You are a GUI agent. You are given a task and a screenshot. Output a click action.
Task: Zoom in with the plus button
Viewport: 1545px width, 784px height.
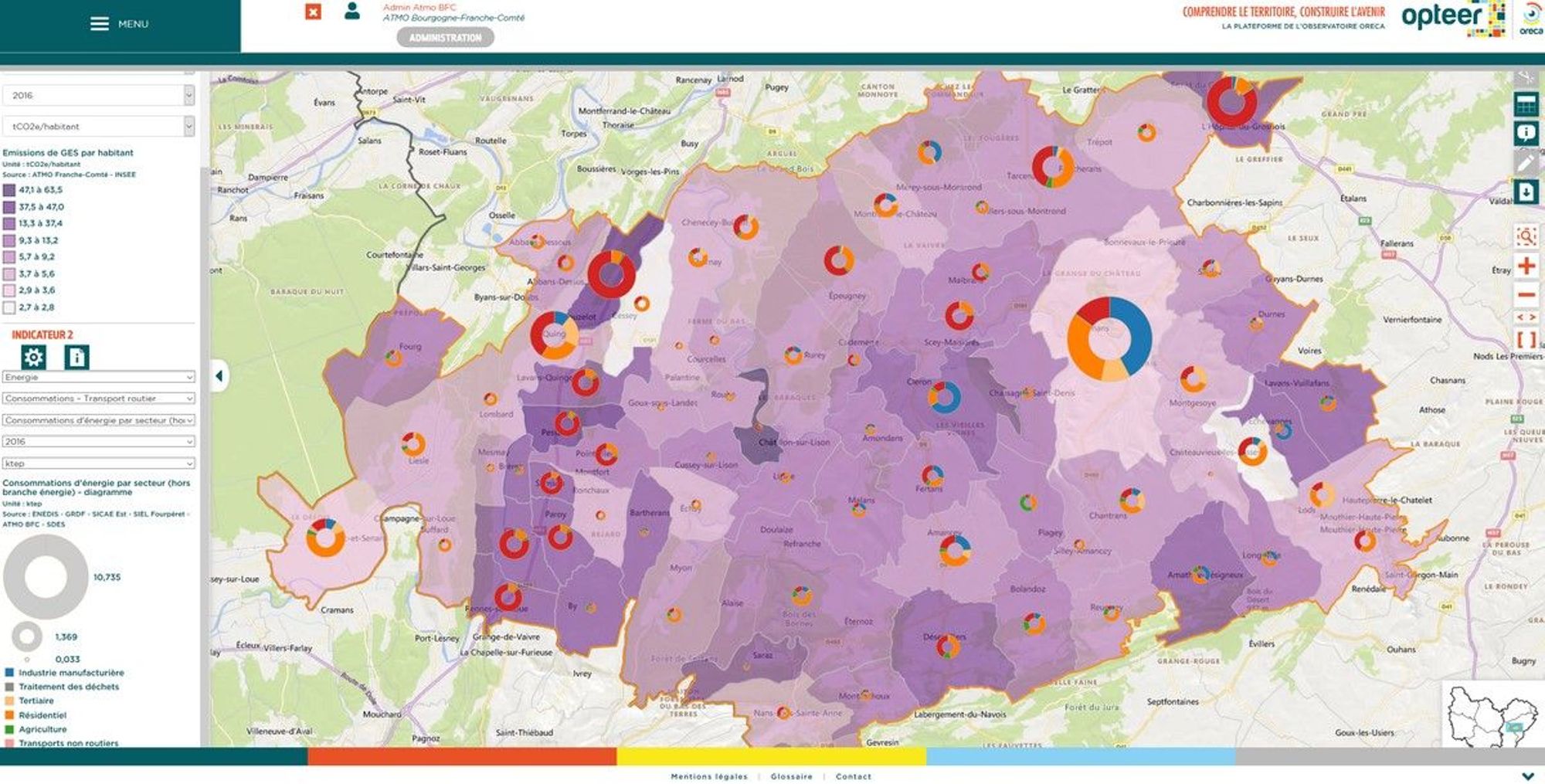[1526, 266]
